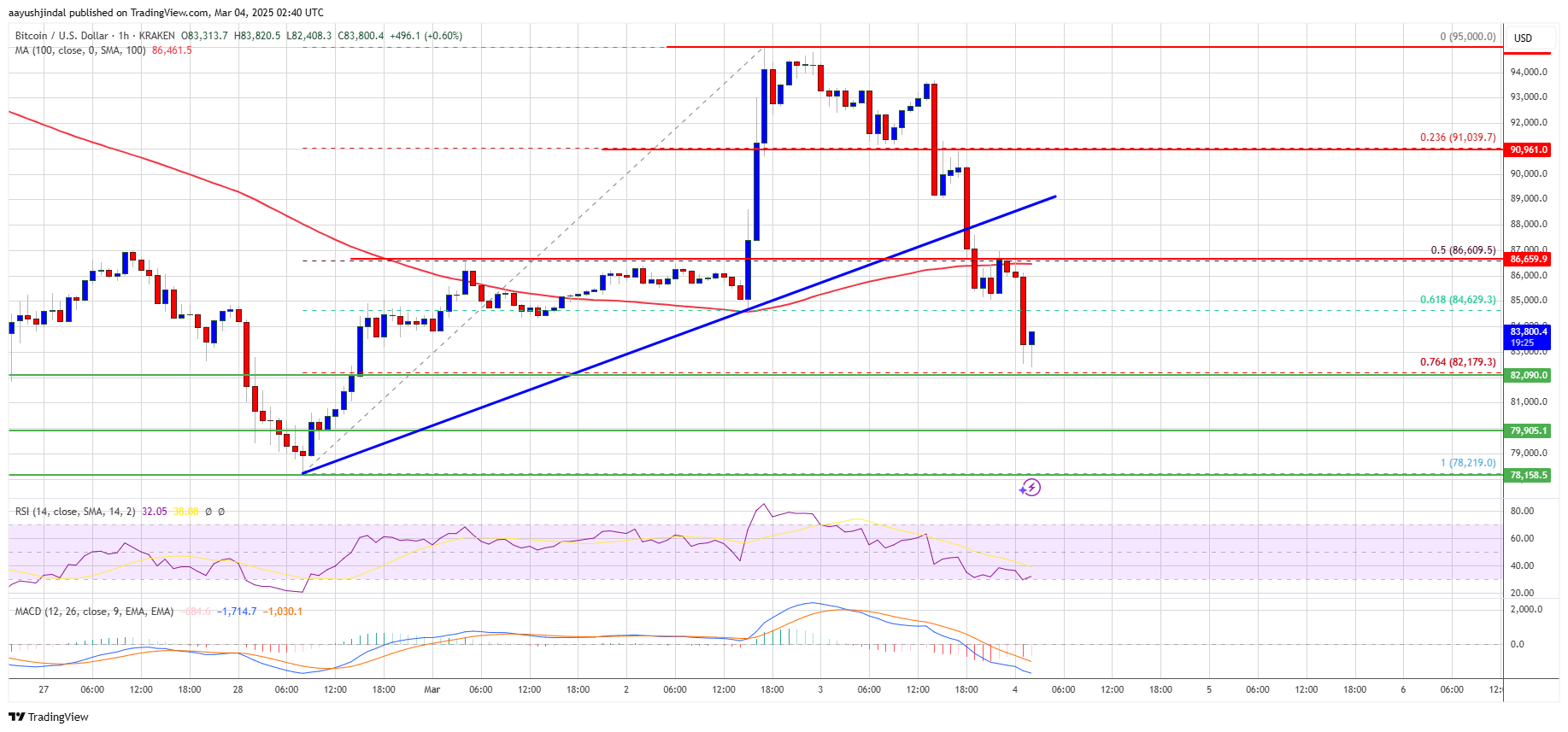Click the current price label 83,800.4

click(x=1528, y=331)
